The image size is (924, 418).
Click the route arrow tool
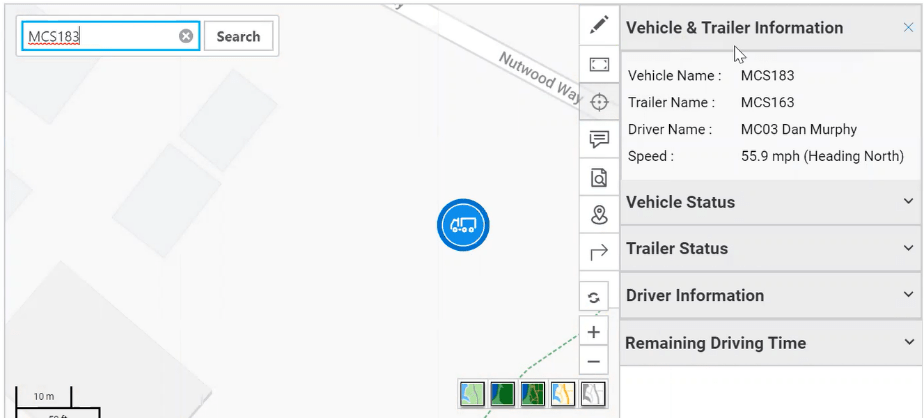tap(599, 252)
